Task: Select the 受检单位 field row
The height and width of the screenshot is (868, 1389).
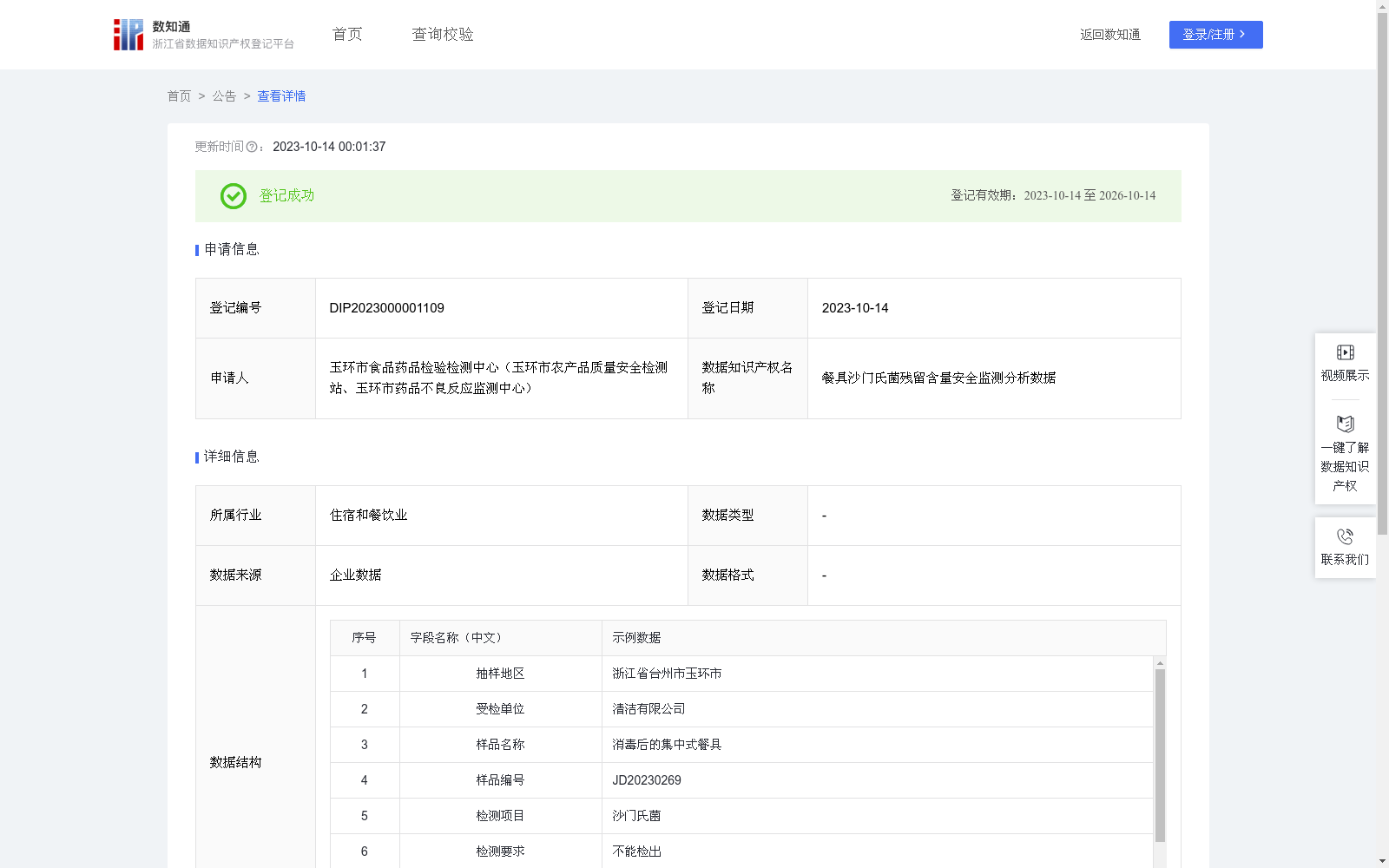Action: pos(741,709)
